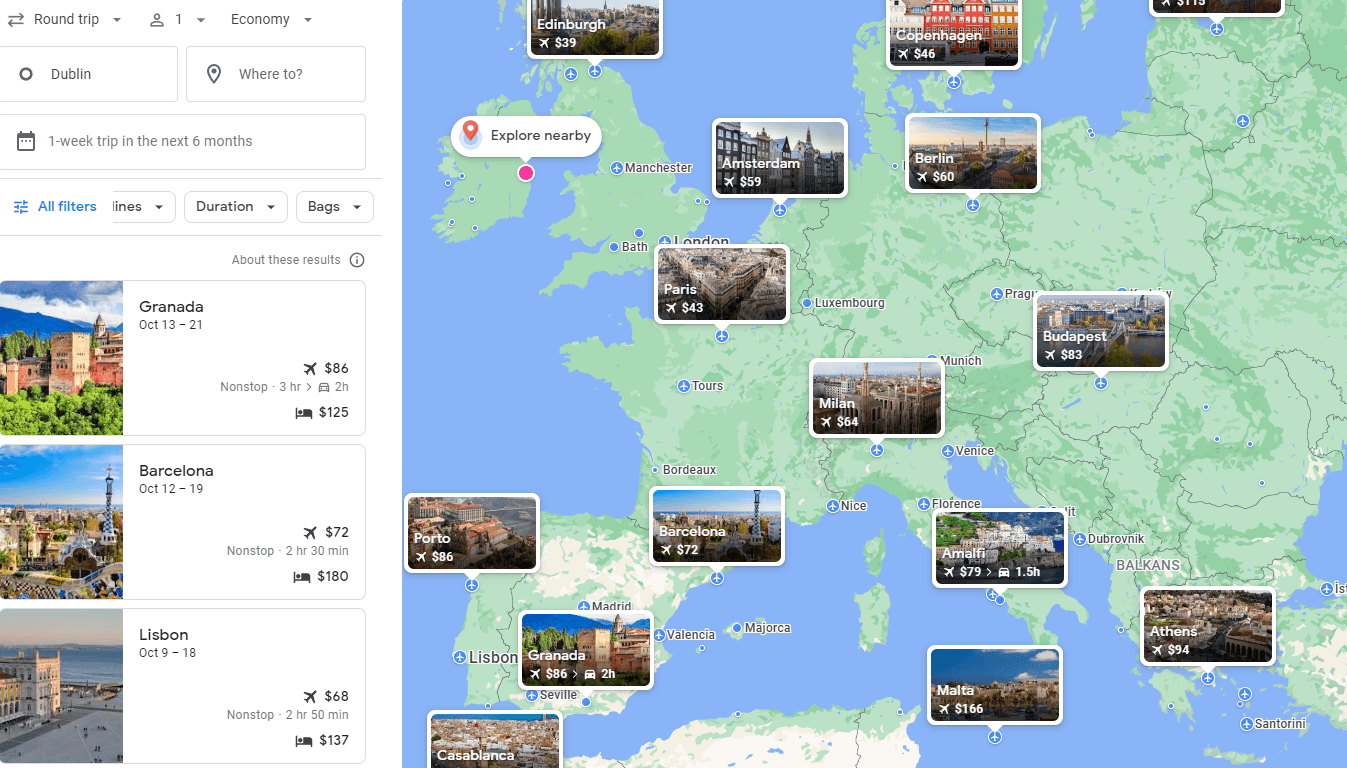The height and width of the screenshot is (768, 1347).
Task: Click the Where to destination field
Action: pyautogui.click(x=276, y=74)
